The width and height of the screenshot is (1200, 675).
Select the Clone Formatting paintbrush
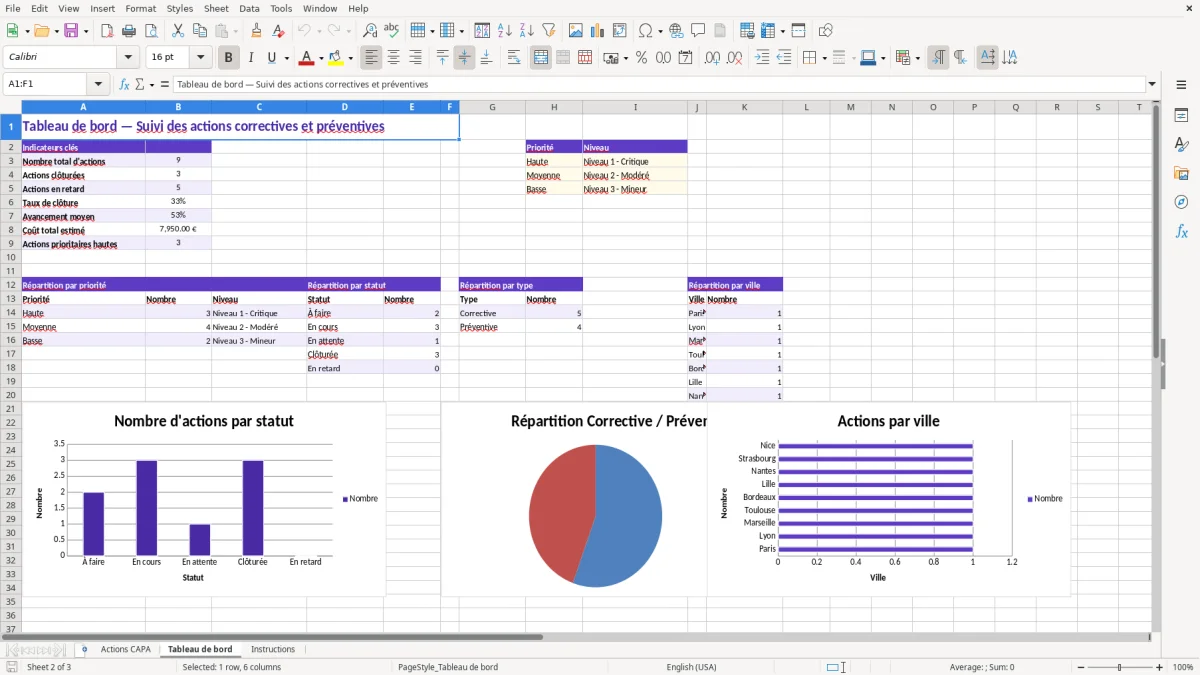pos(257,31)
